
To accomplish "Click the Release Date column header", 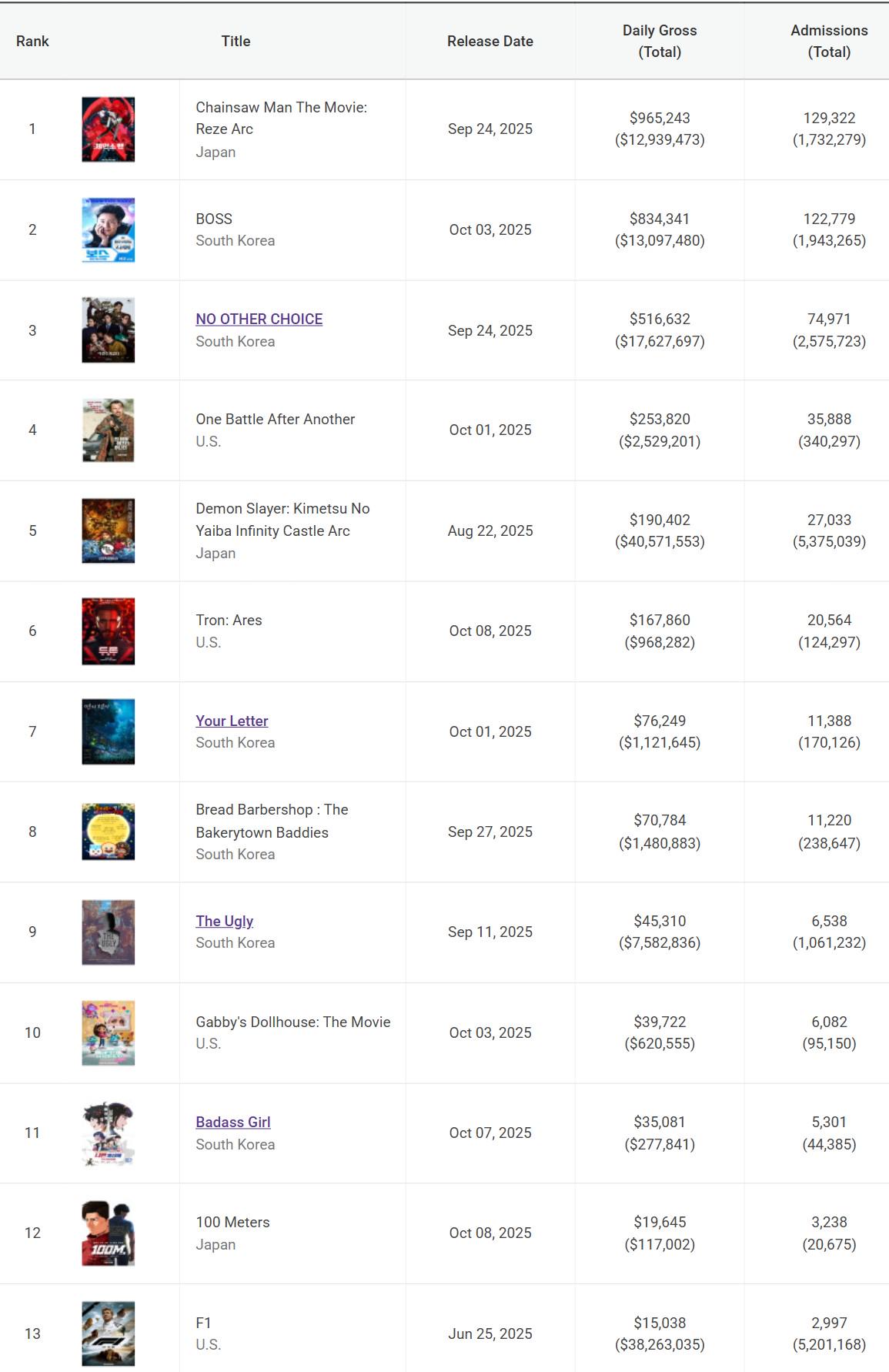I will (490, 41).
